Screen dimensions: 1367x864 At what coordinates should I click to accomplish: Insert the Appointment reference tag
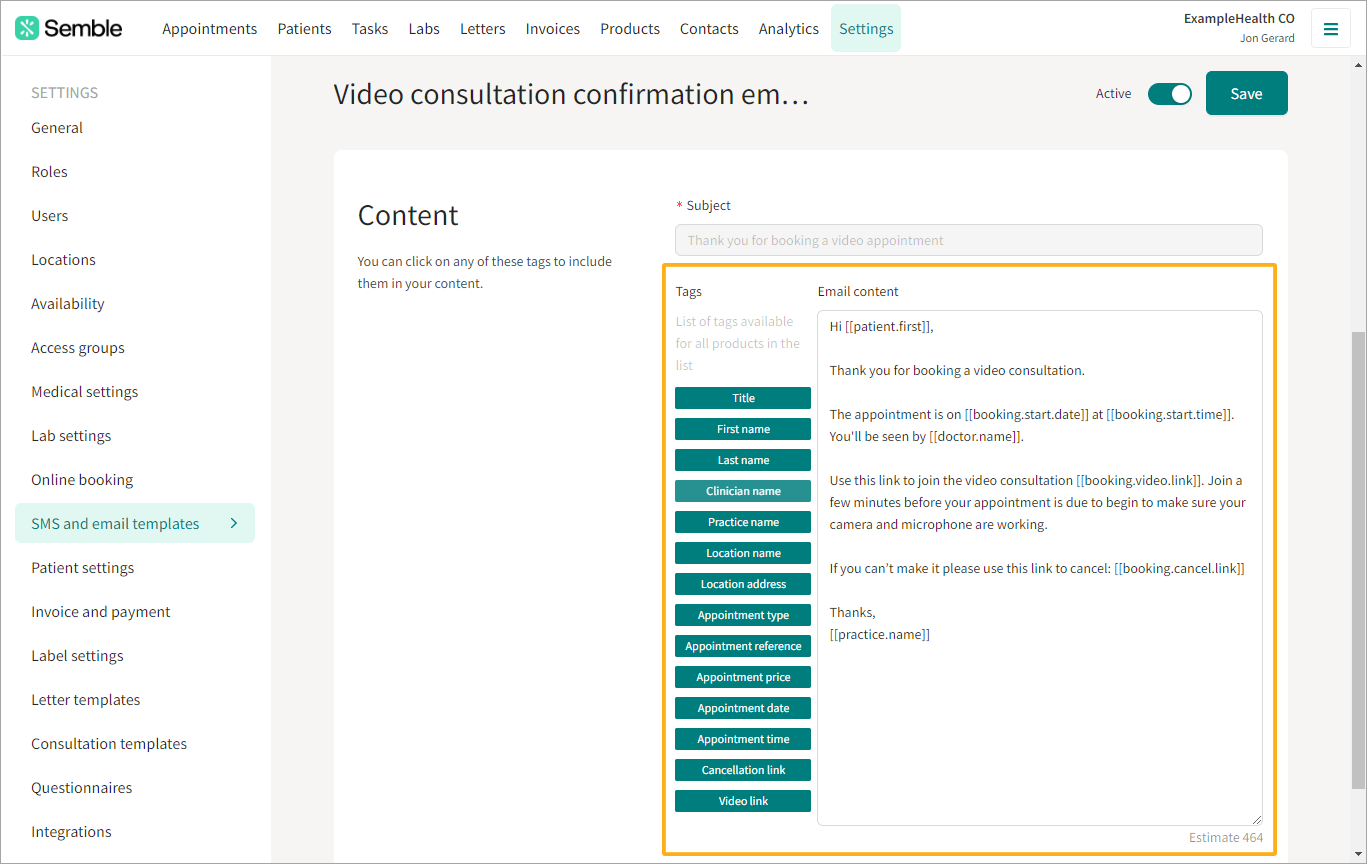click(743, 646)
